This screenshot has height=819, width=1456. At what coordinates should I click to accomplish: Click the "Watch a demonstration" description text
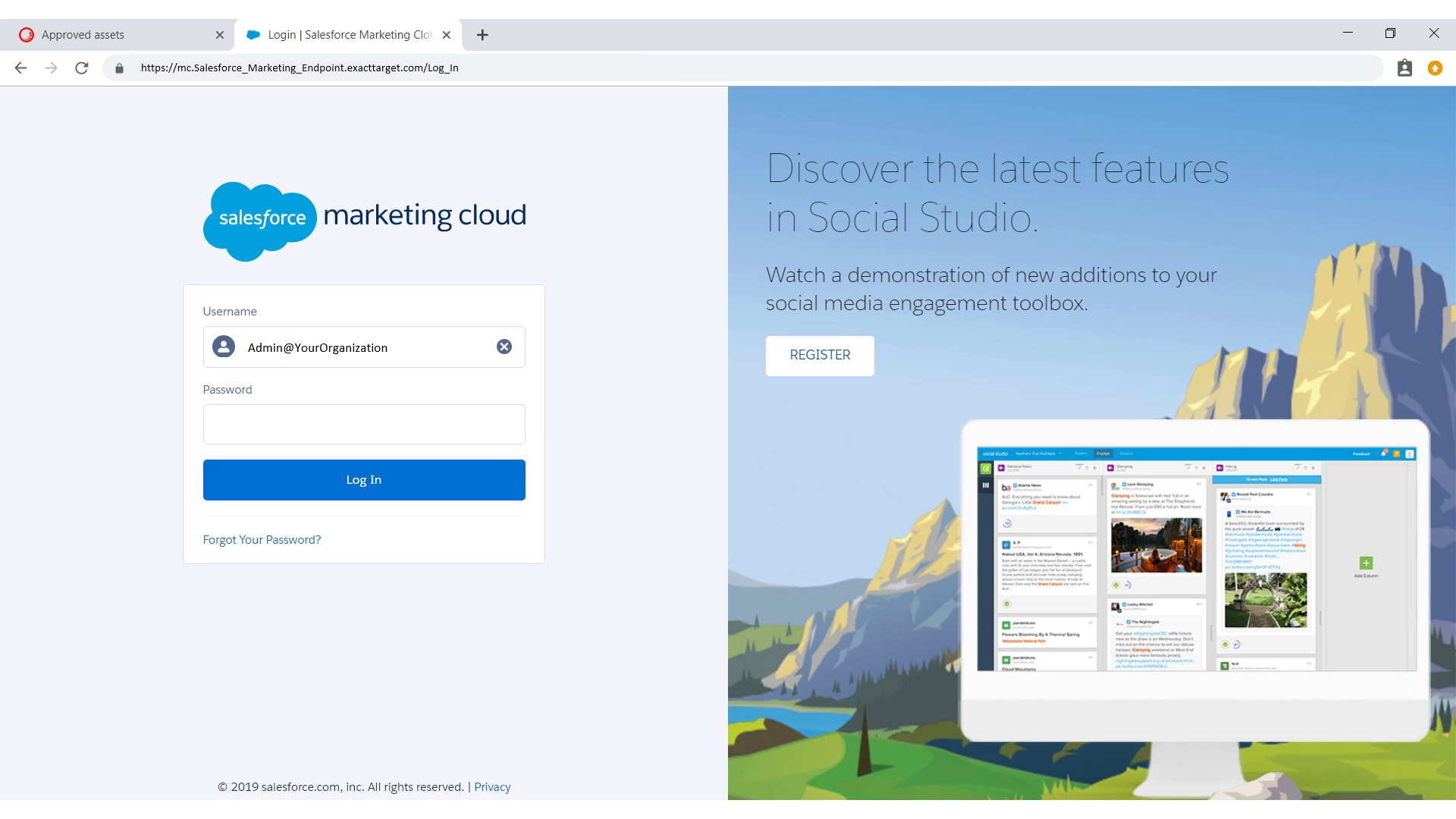coord(991,289)
